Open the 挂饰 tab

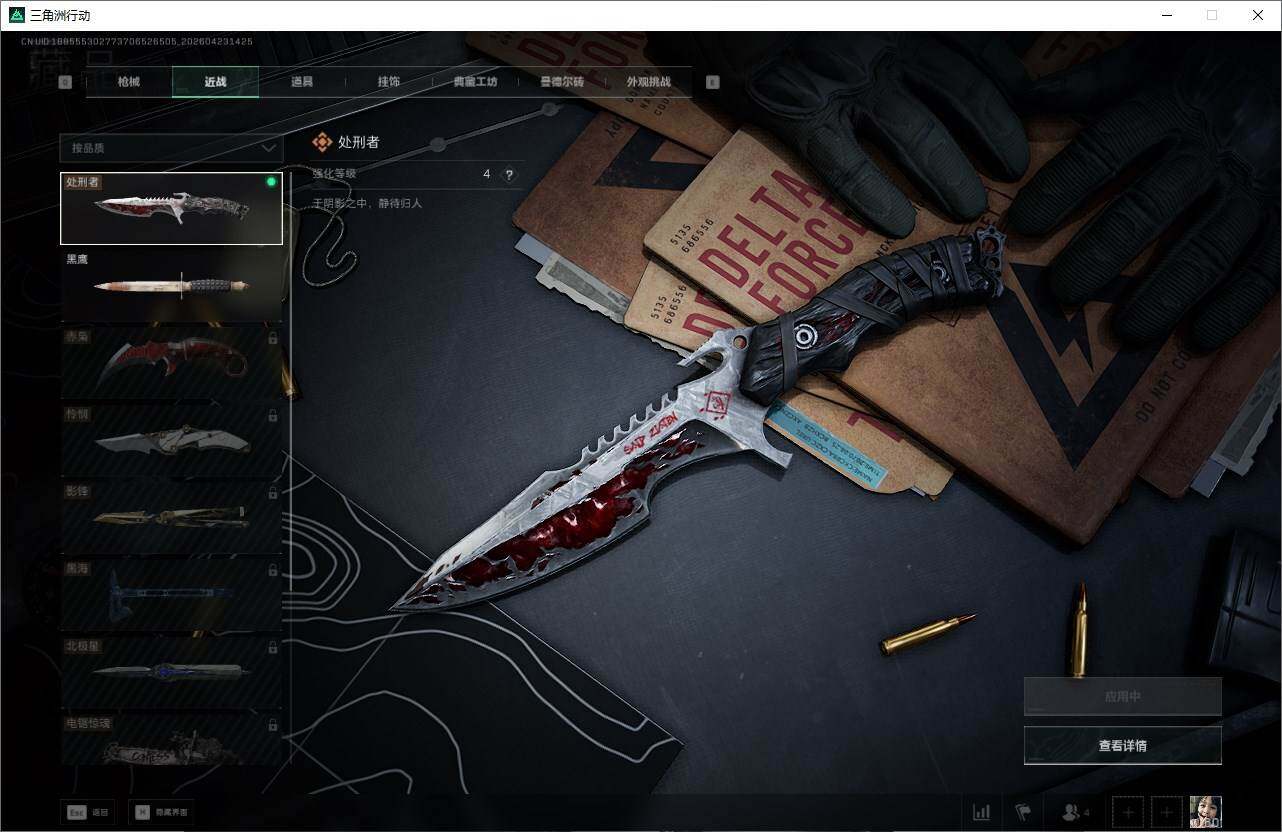point(389,82)
